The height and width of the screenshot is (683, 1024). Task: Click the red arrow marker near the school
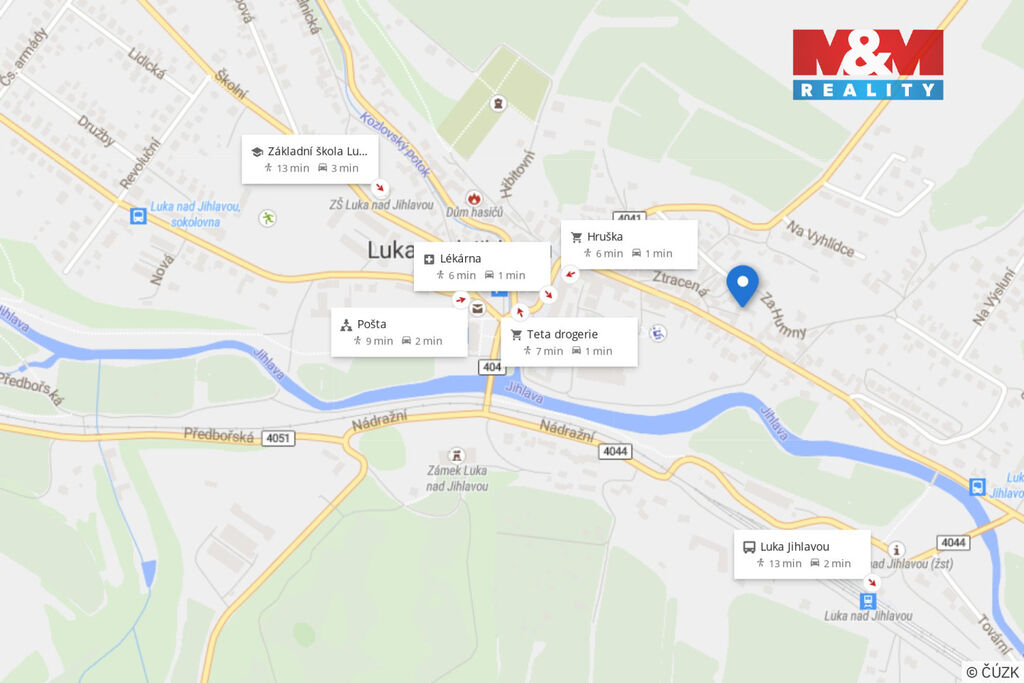point(379,188)
